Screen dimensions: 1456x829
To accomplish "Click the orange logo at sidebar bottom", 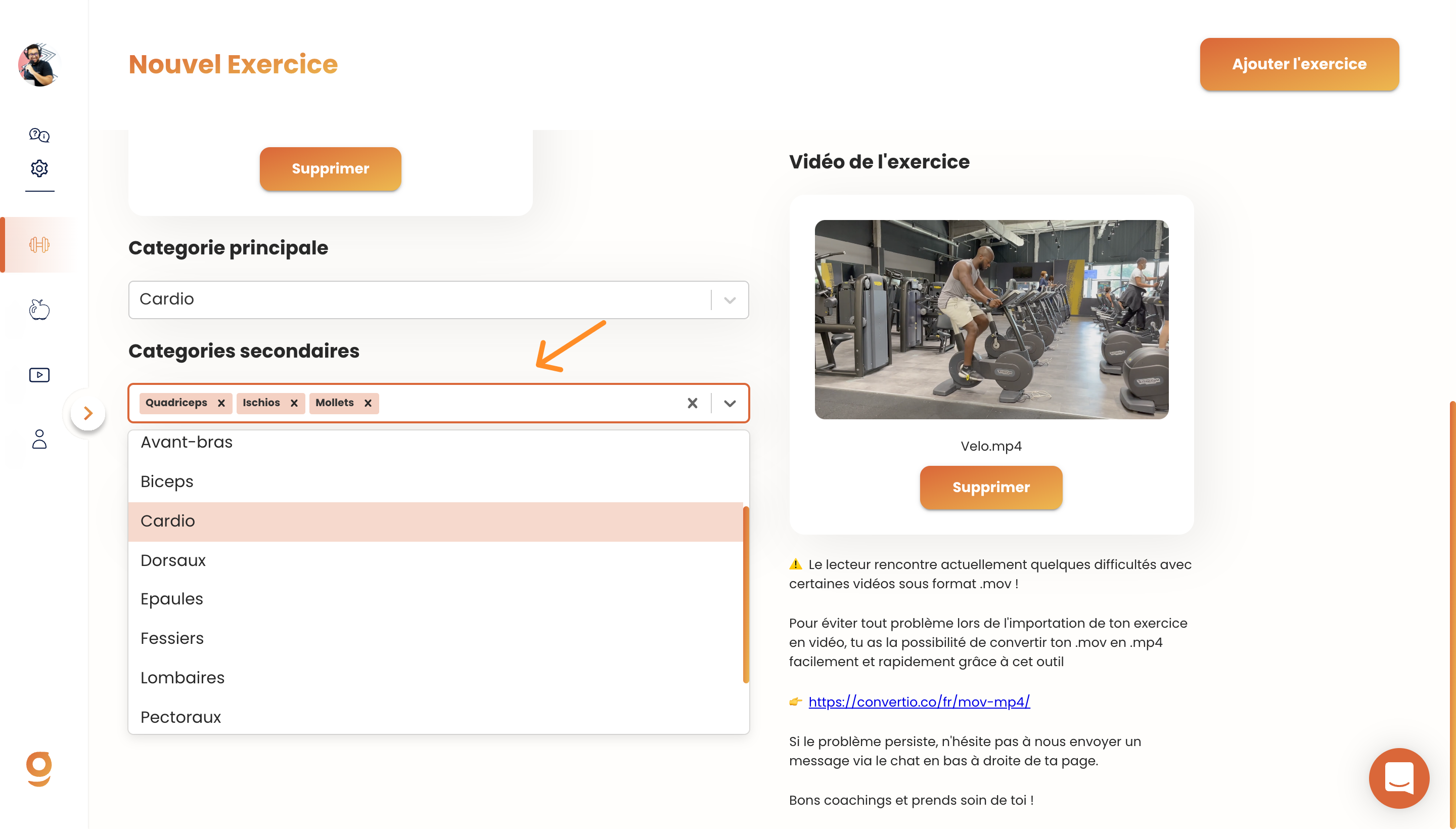I will coord(39,769).
